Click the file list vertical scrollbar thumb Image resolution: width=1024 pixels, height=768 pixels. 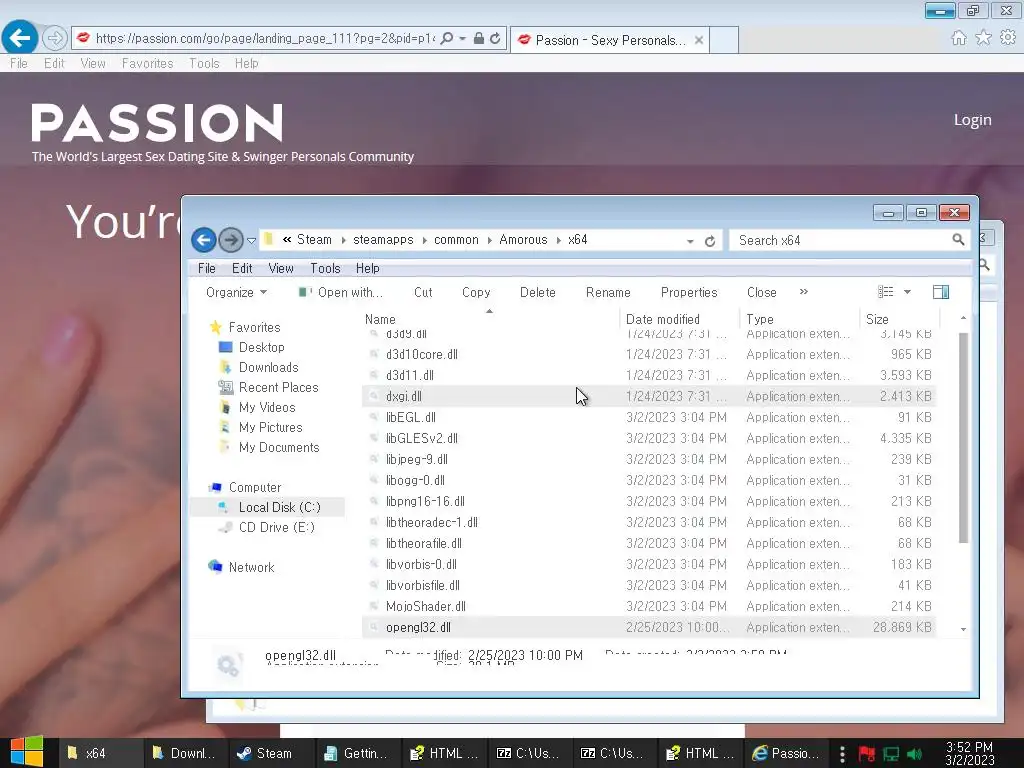[x=963, y=438]
